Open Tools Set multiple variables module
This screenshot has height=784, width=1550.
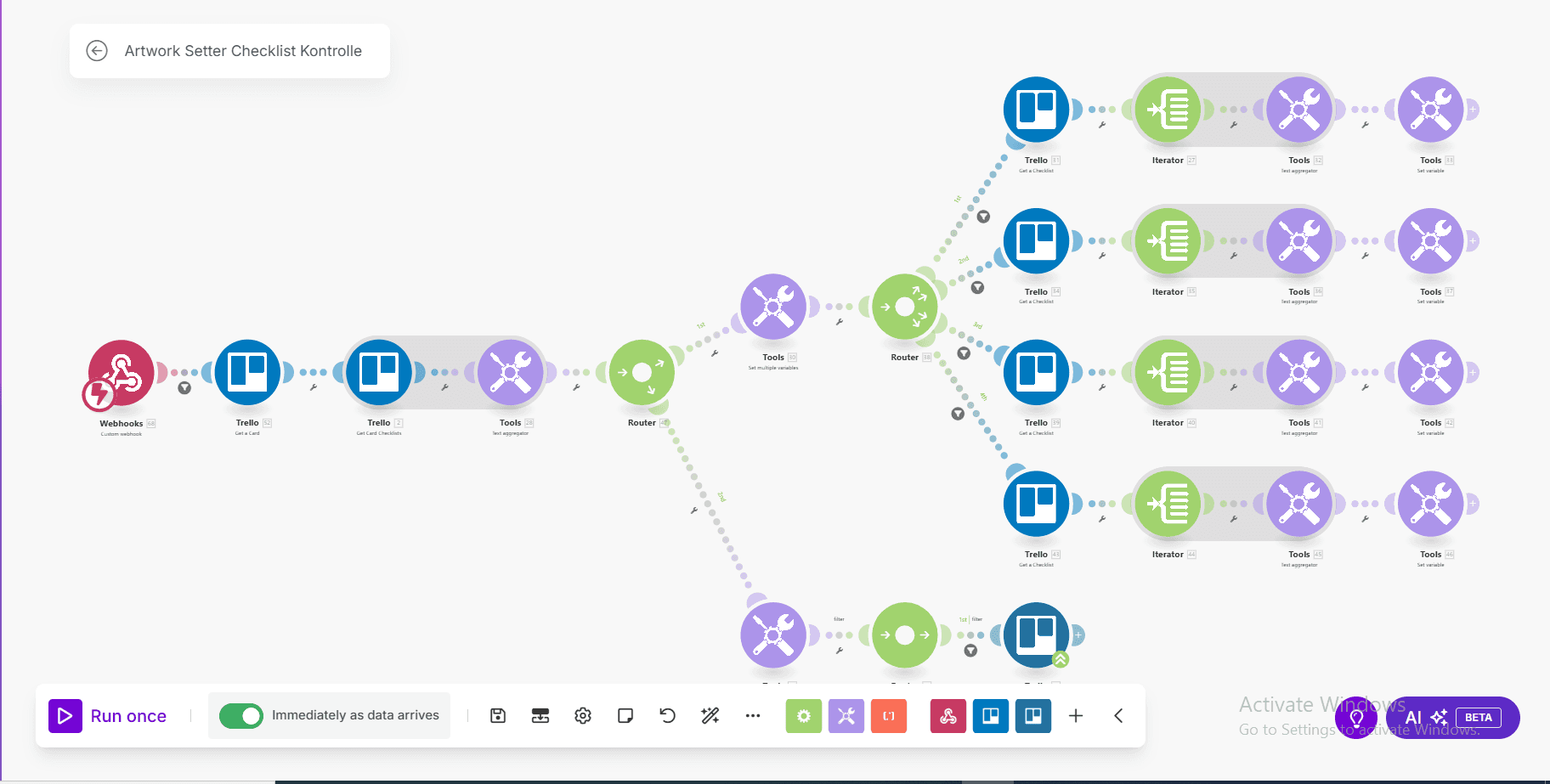773,307
